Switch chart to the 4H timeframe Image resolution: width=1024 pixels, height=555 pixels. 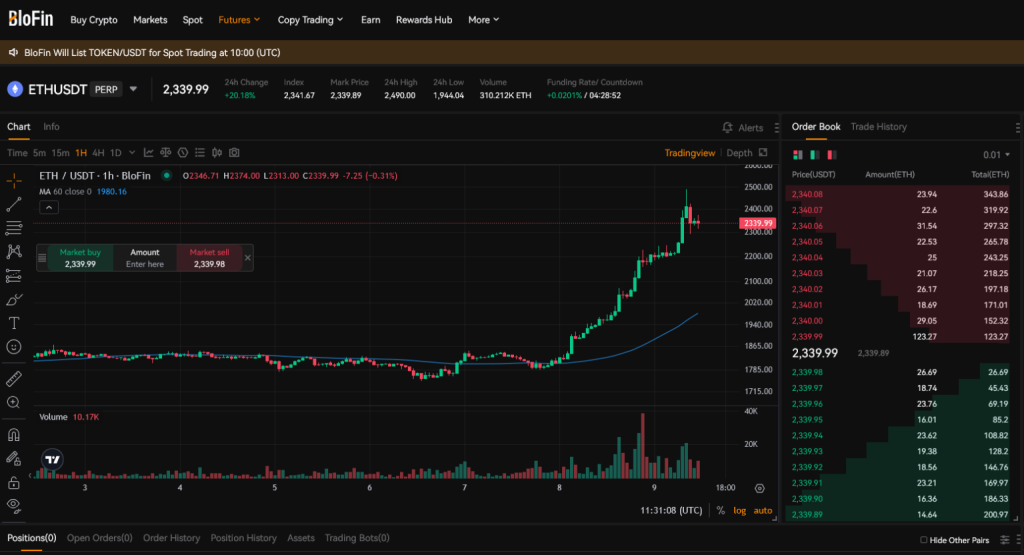[x=98, y=153]
